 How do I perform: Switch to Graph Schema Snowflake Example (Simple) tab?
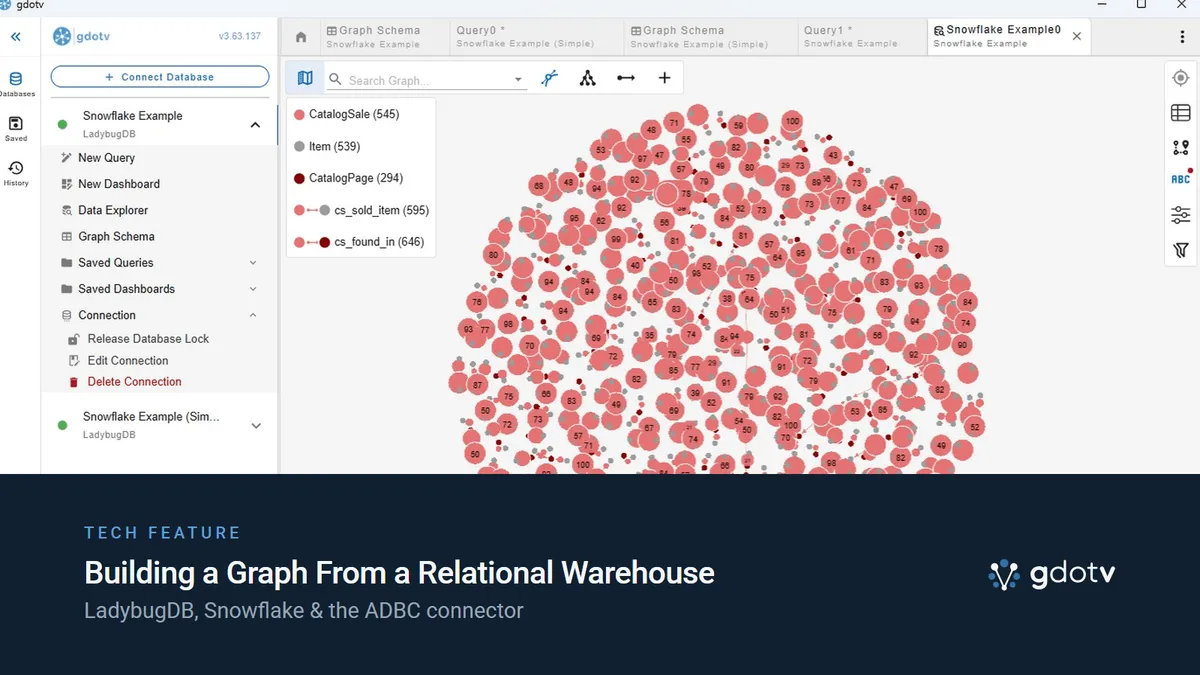(x=709, y=37)
